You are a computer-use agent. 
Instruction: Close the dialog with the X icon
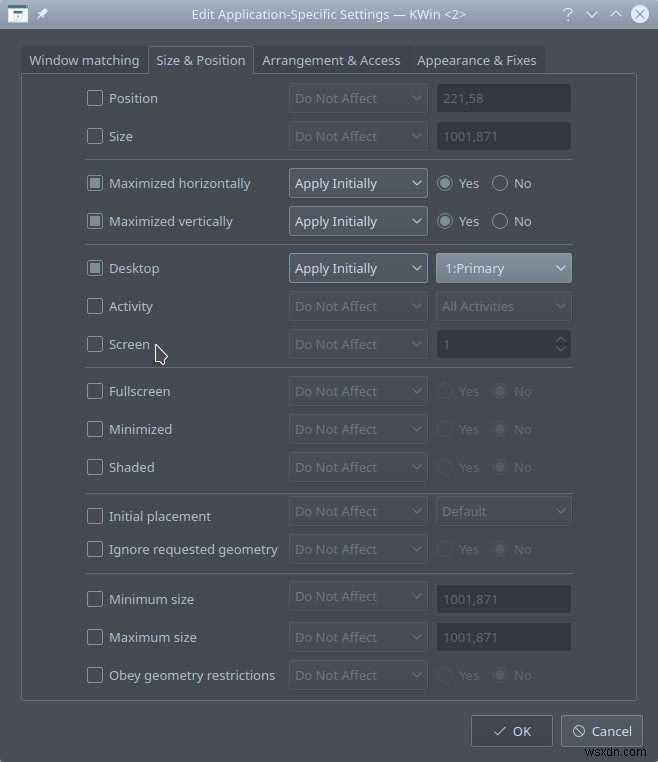click(x=640, y=14)
